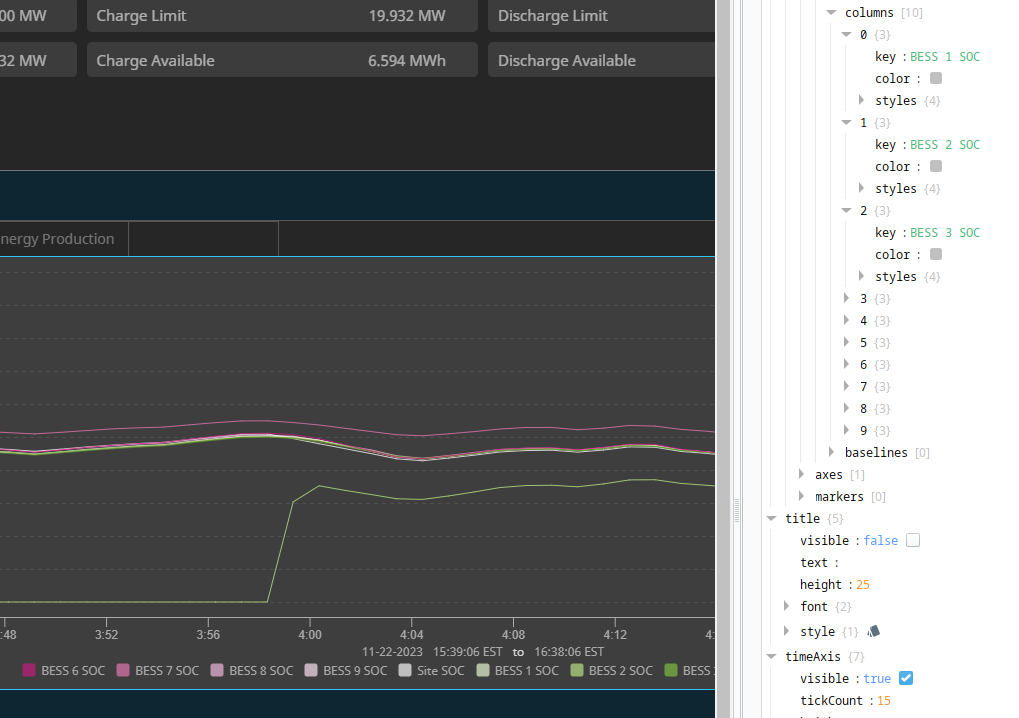Enable the title visible checkbox

[x=913, y=541]
